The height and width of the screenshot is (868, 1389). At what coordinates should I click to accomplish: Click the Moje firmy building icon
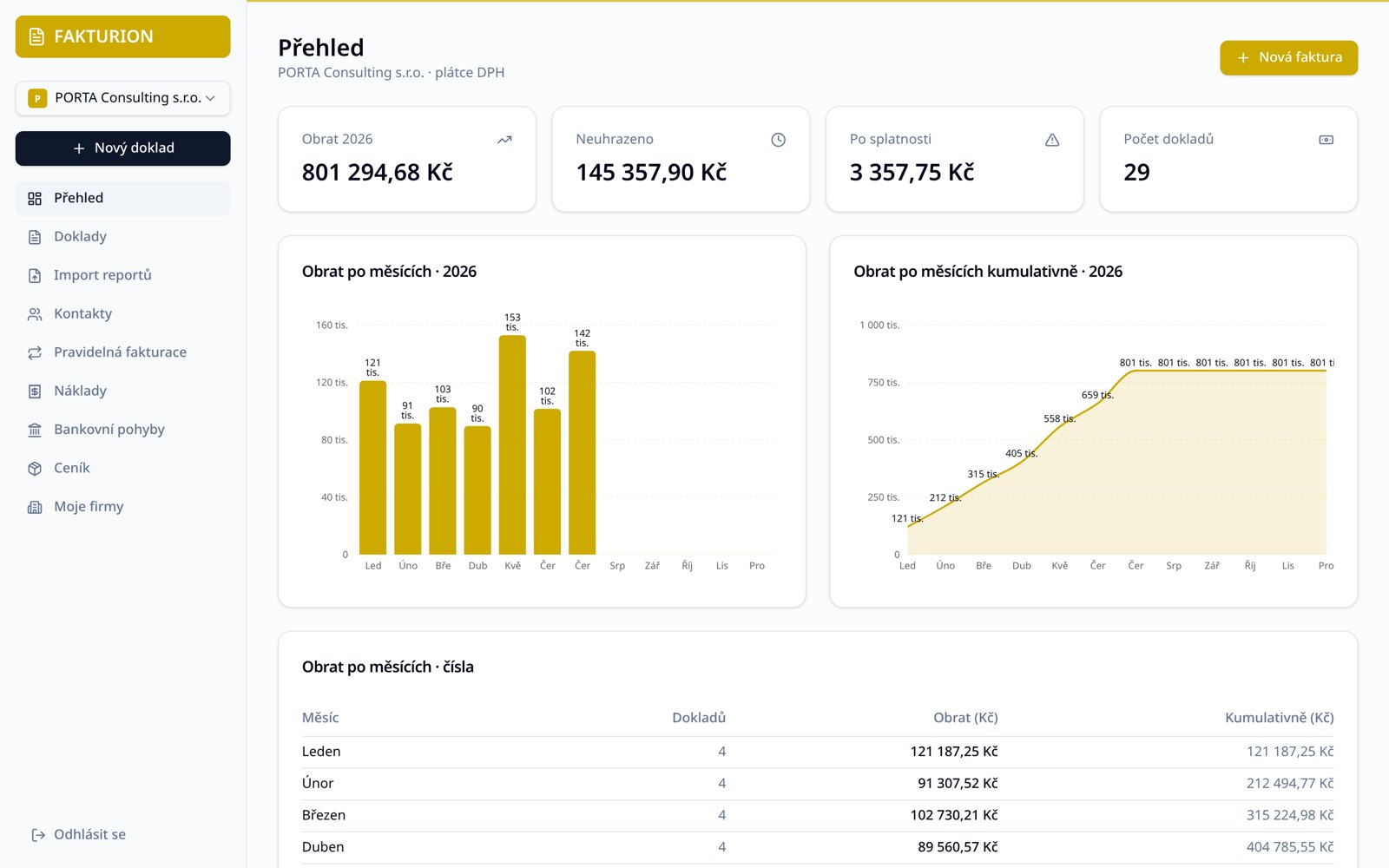click(35, 508)
